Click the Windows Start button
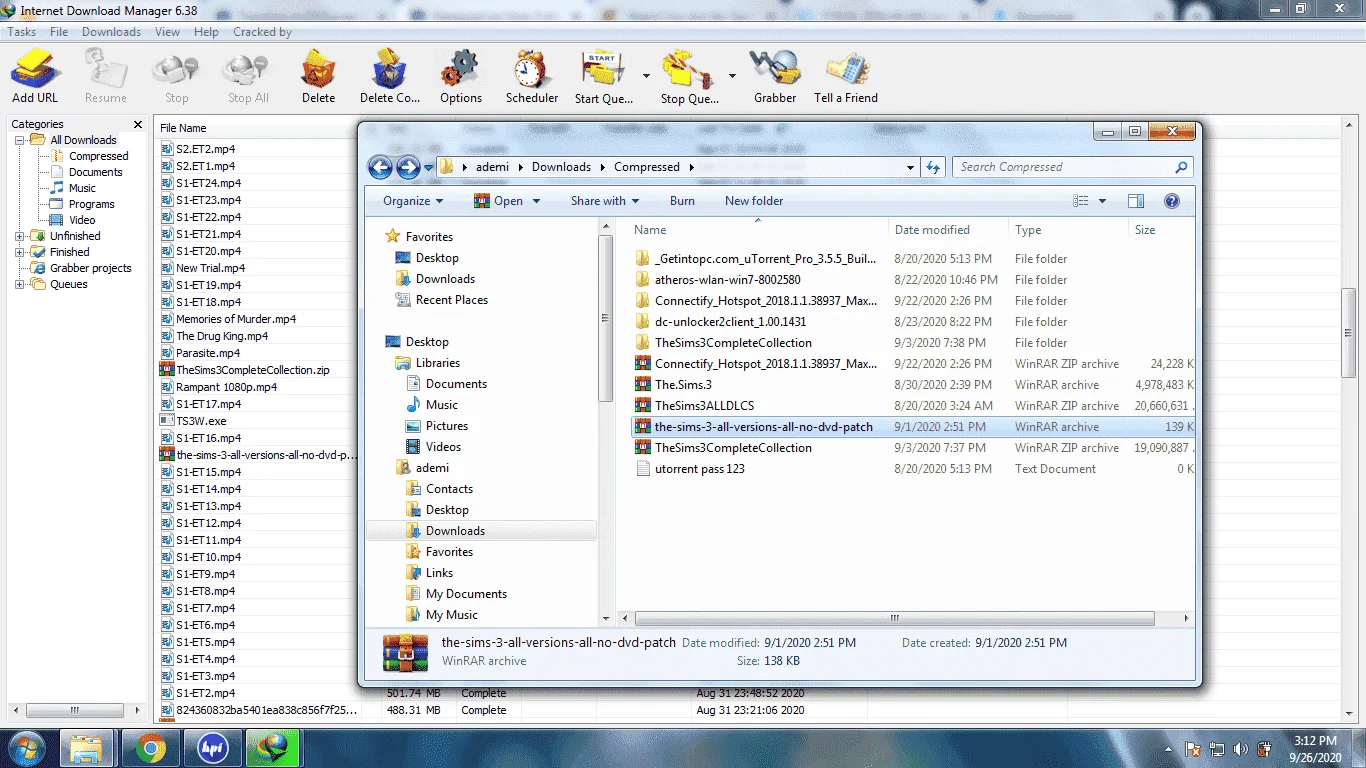1366x768 pixels. tap(26, 748)
